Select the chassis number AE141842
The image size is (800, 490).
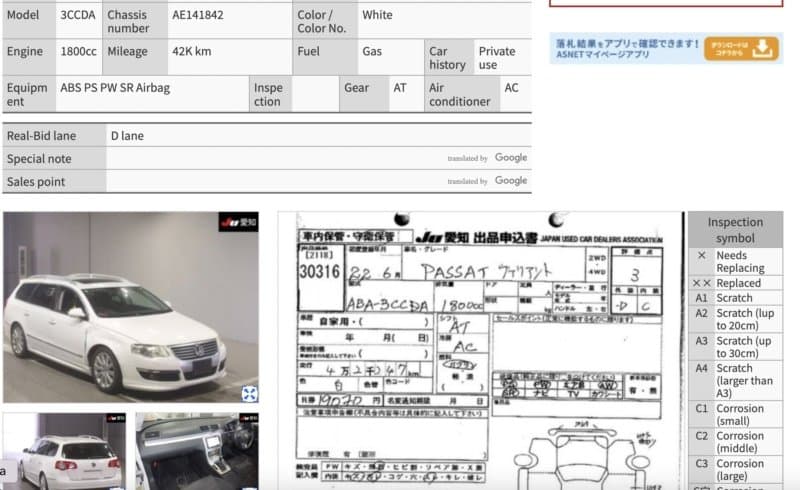pos(197,15)
